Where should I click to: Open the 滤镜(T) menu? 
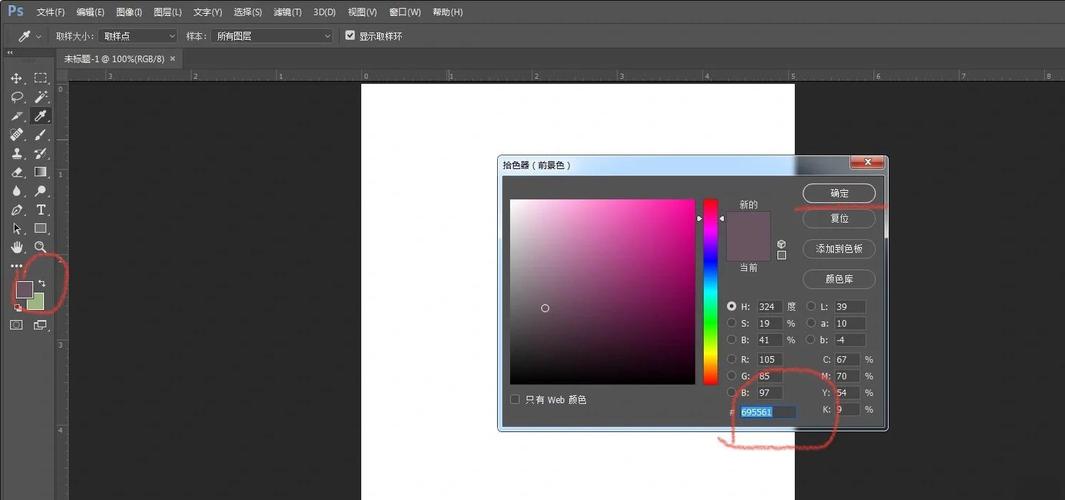[288, 12]
